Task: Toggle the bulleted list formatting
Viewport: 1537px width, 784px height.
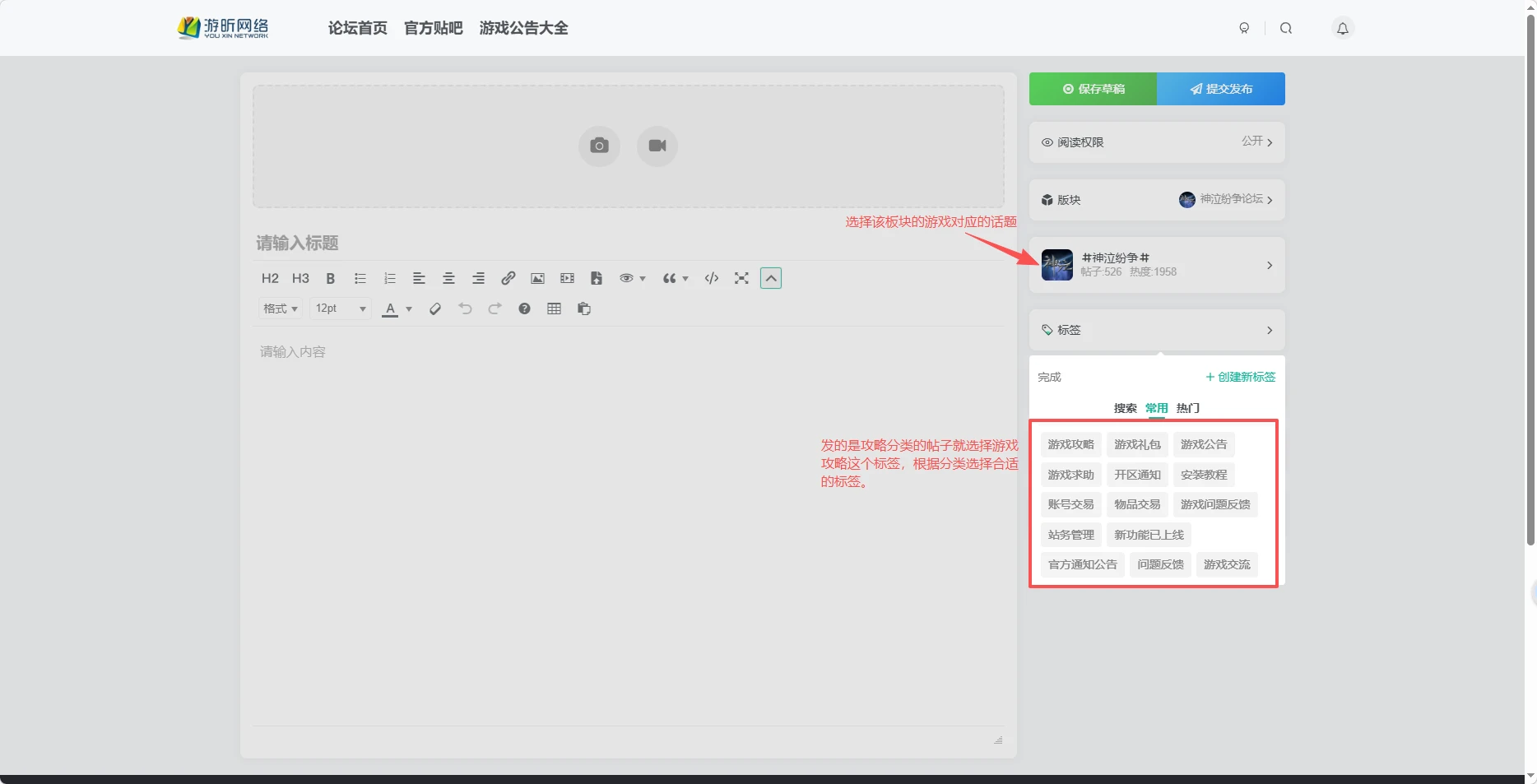Action: tap(360, 278)
